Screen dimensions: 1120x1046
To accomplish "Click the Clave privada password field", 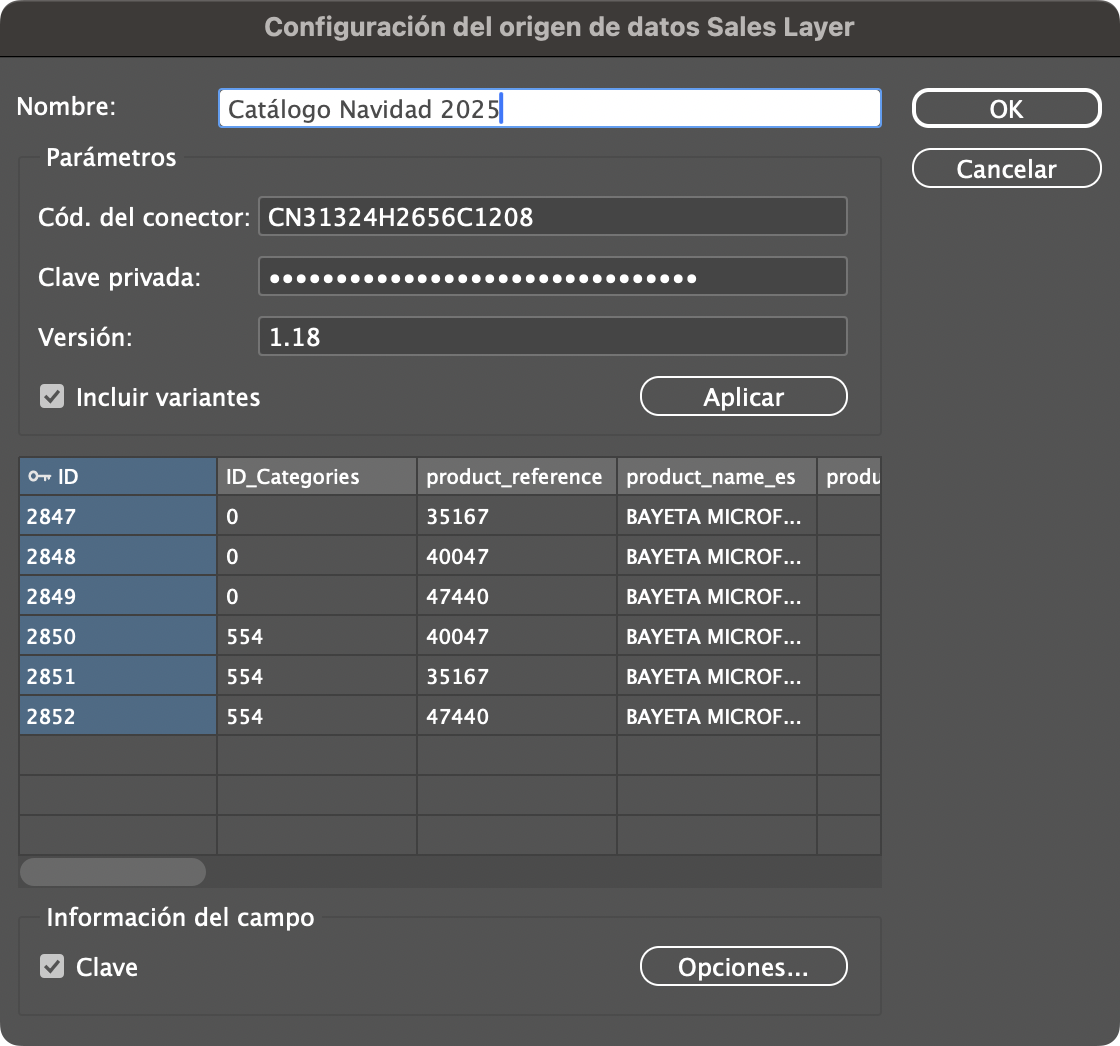I will (x=550, y=276).
